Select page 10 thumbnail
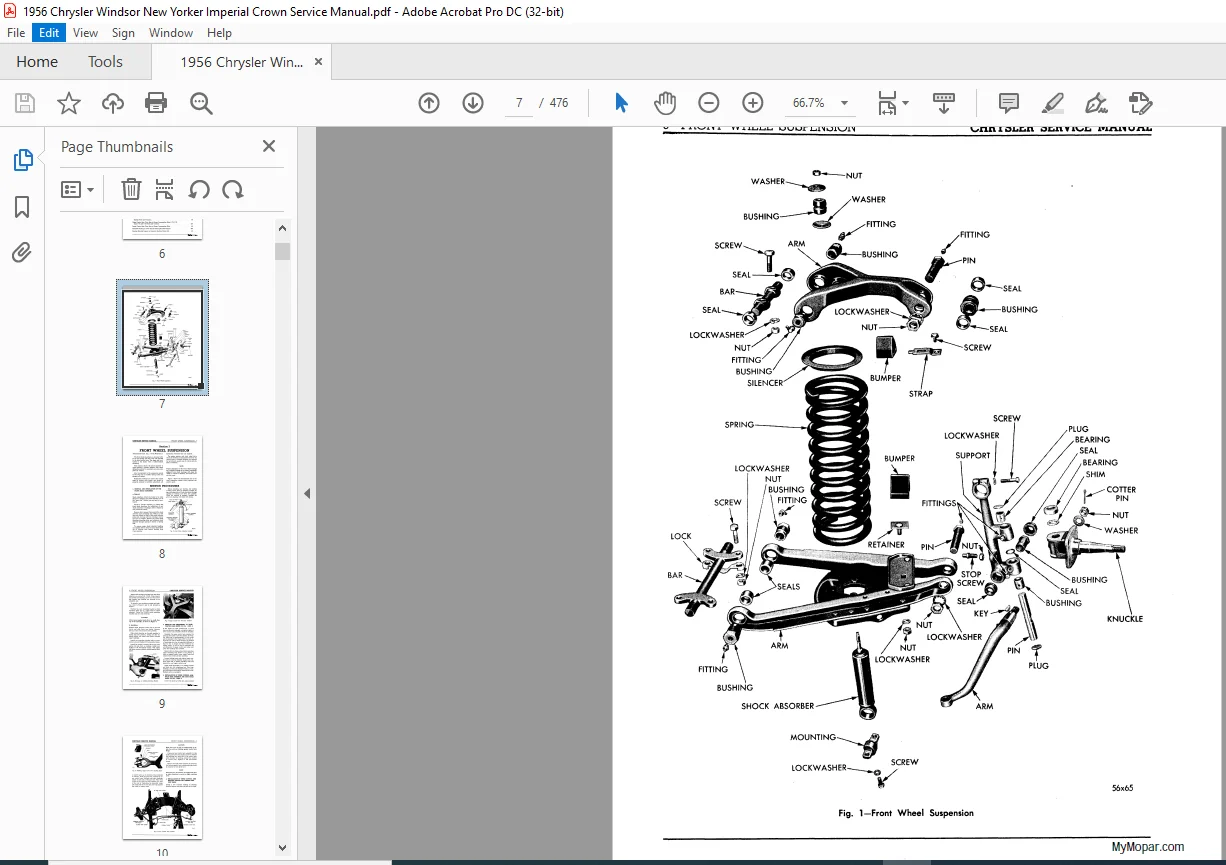 pyautogui.click(x=162, y=788)
